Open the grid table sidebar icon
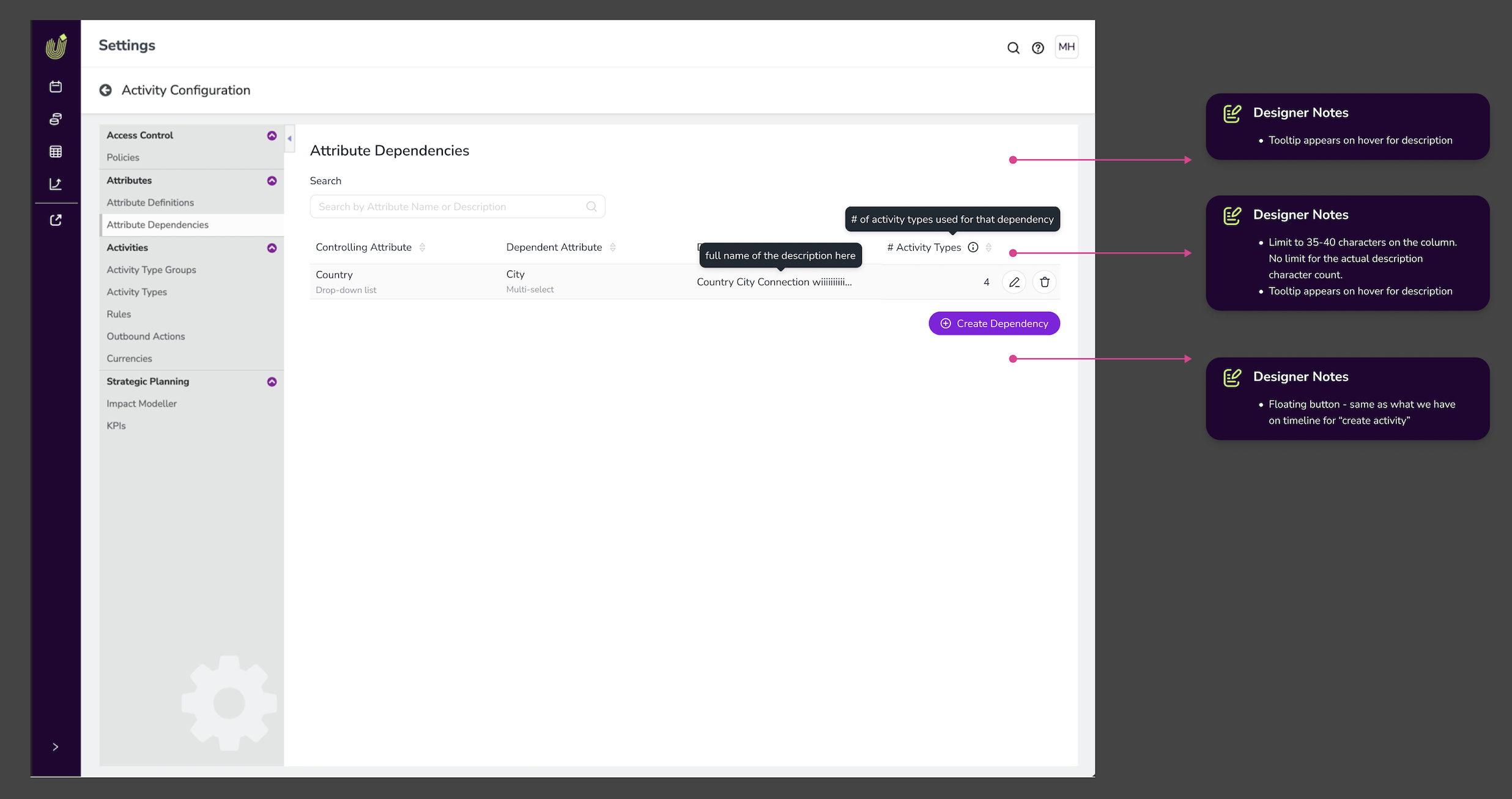This screenshot has width=1512, height=799. (x=56, y=152)
